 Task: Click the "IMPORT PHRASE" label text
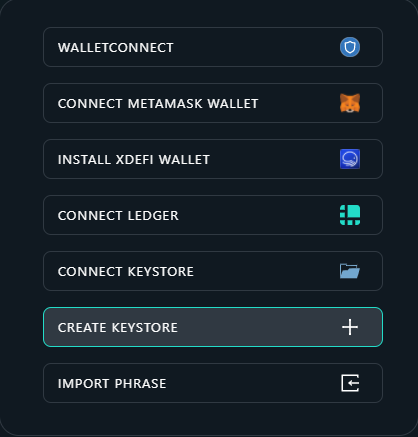(x=112, y=384)
